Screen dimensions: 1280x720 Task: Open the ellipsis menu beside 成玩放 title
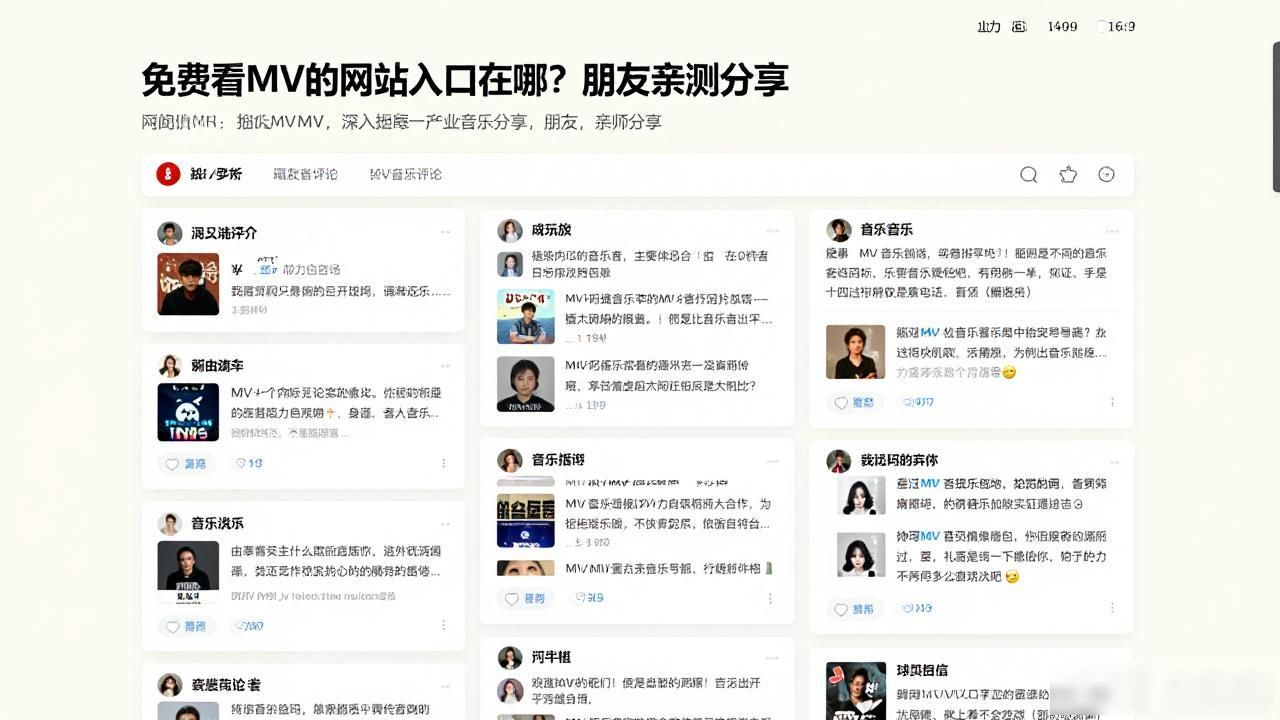point(772,229)
